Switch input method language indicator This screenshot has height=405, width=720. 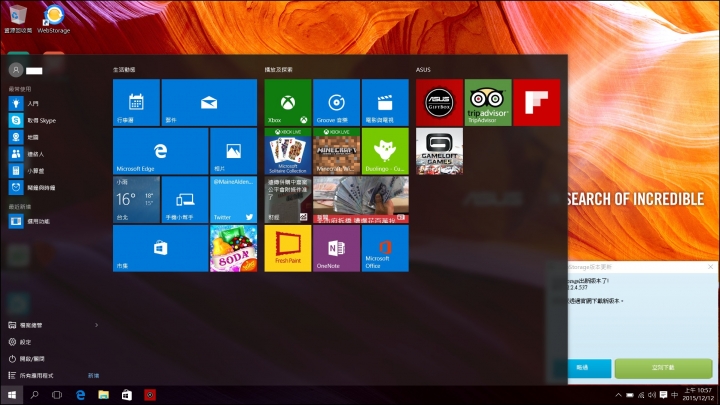(675, 395)
